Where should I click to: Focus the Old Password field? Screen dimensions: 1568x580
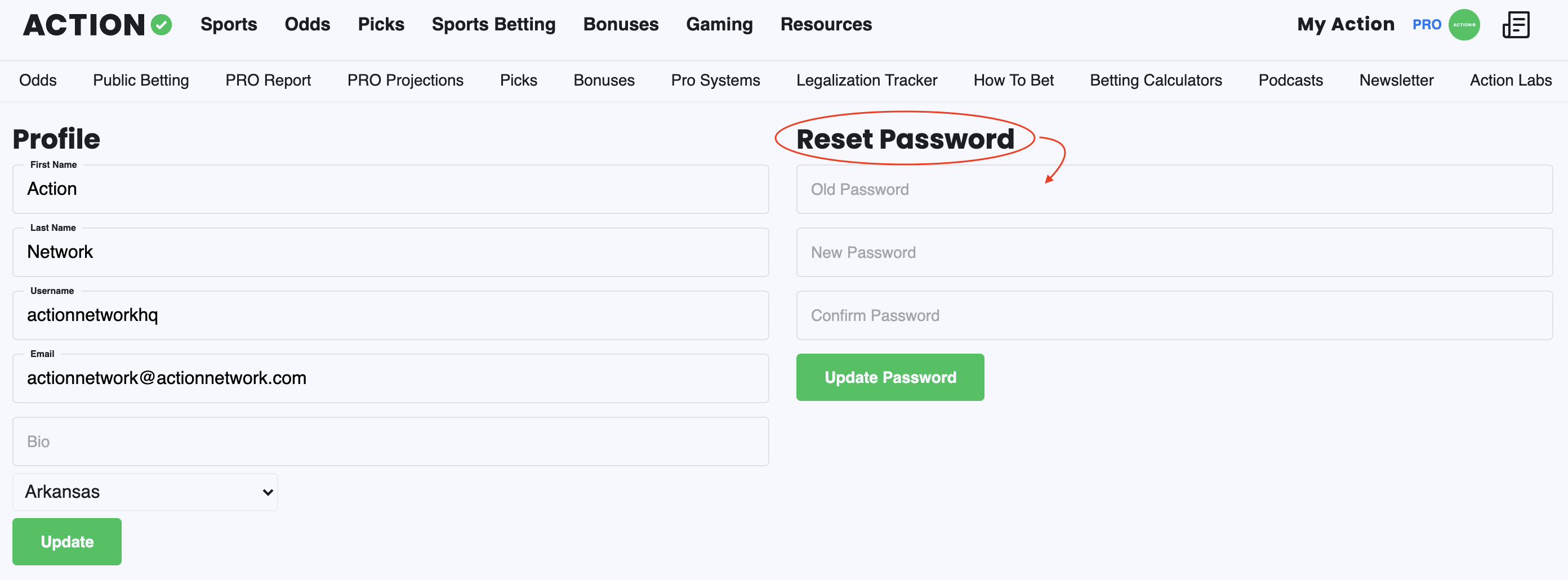[1174, 189]
